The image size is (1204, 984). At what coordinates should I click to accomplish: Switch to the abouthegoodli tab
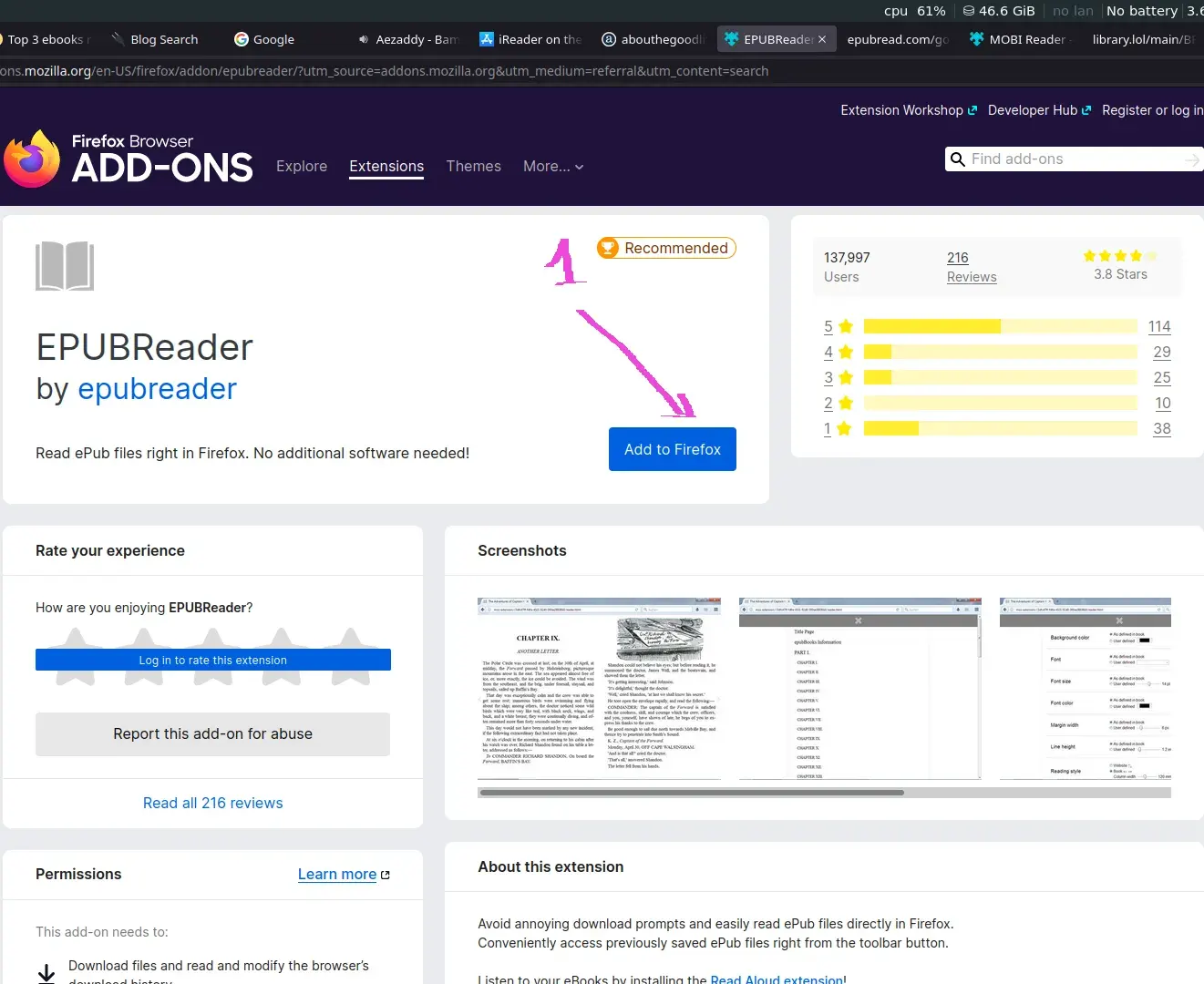(653, 39)
